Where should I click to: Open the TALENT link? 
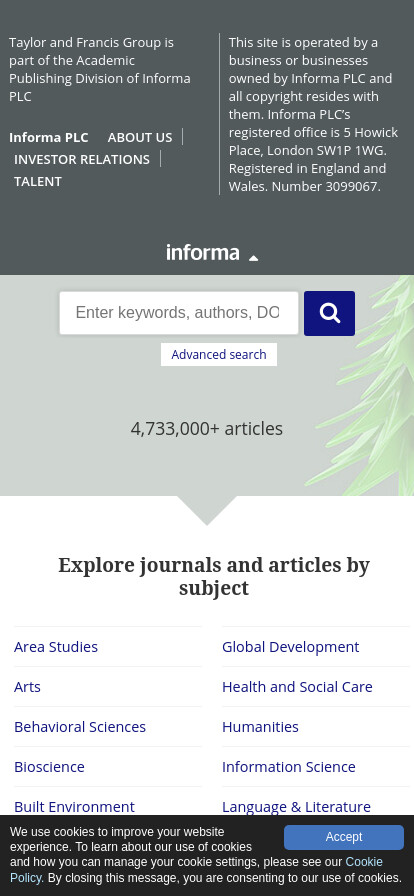pyautogui.click(x=38, y=181)
